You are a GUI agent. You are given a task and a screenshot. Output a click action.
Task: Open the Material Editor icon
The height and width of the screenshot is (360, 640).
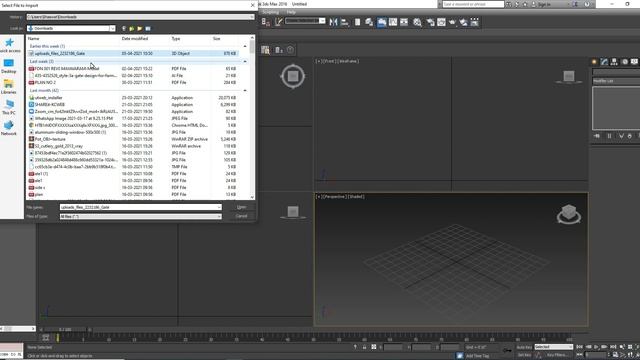(417, 22)
